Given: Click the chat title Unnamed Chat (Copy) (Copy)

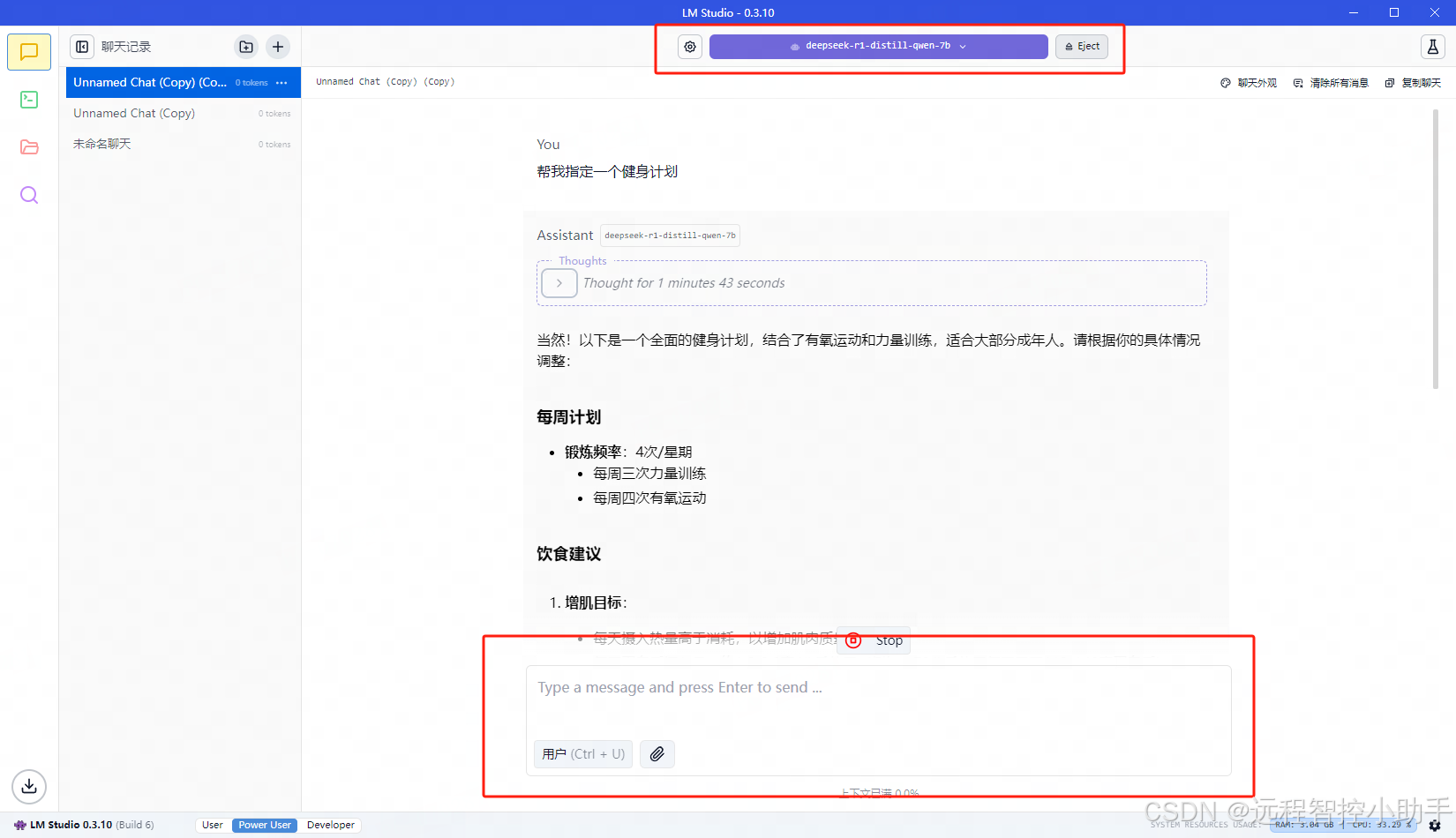Looking at the screenshot, I should (x=386, y=82).
